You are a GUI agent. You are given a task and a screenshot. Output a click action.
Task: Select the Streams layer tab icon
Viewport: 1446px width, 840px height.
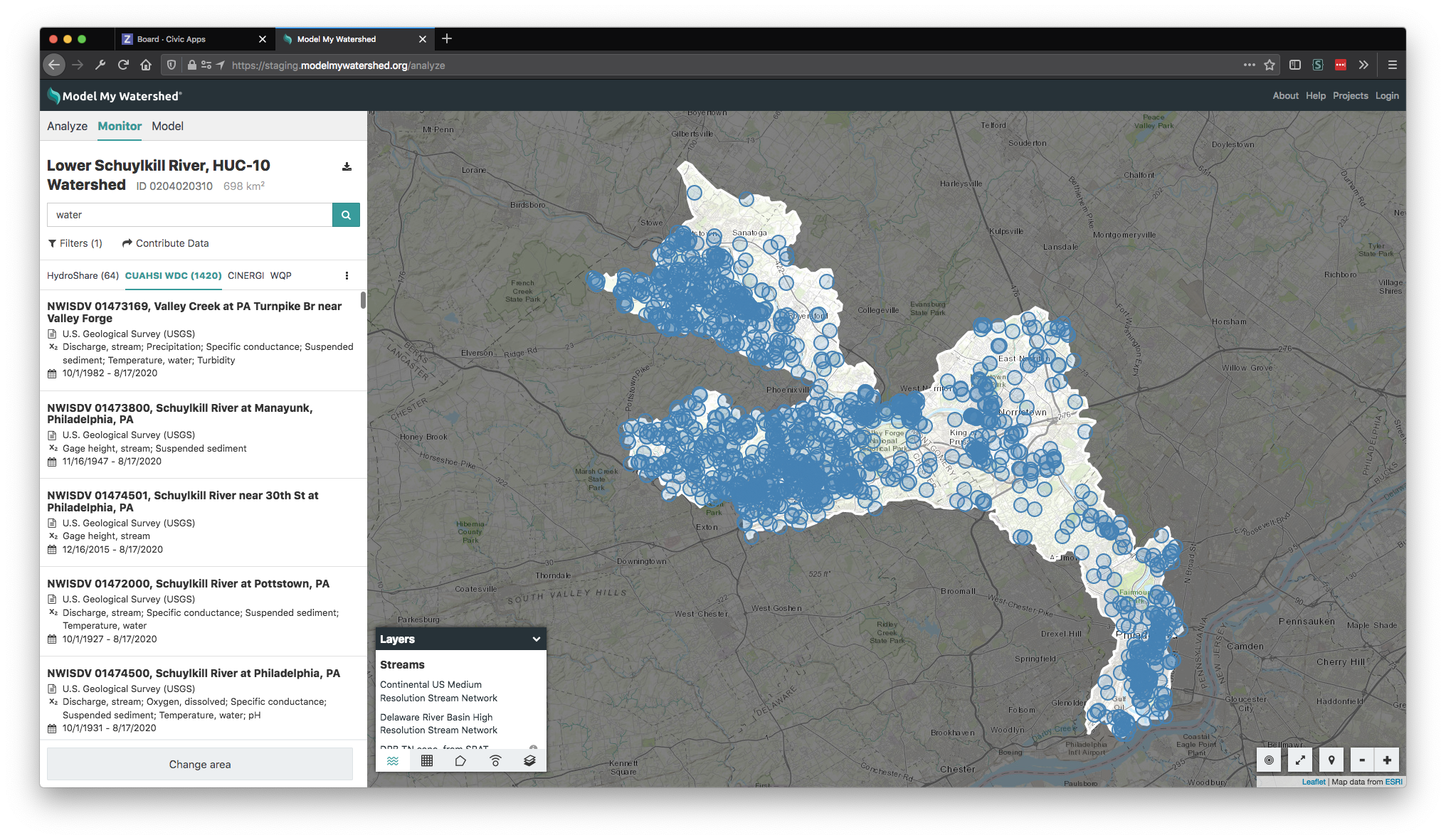tap(393, 760)
